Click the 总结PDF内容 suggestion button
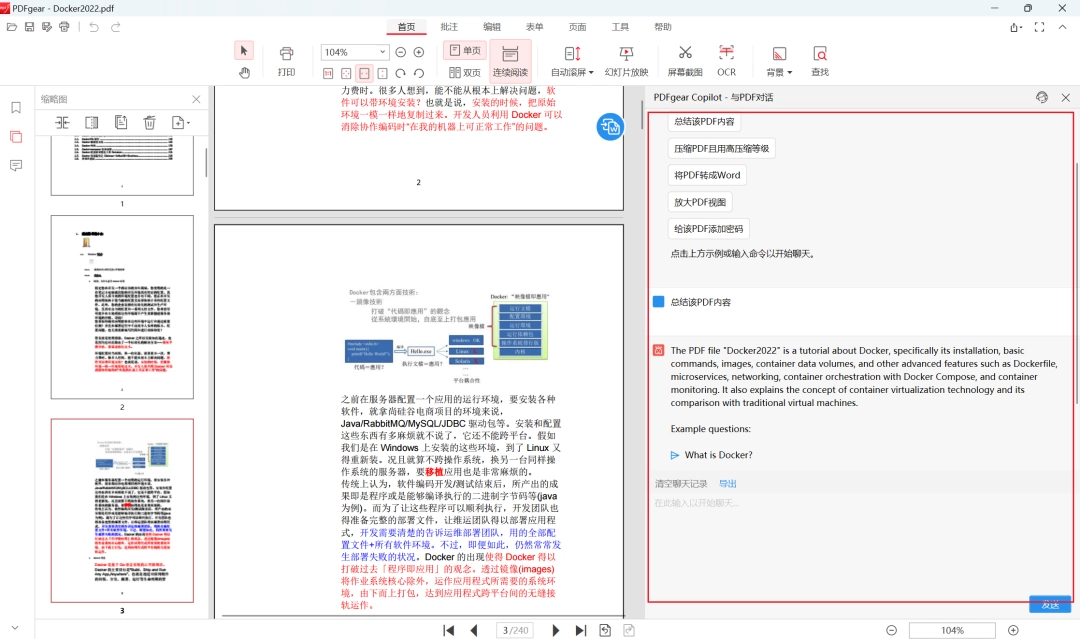Screen dimensions: 1080x639 (x=704, y=121)
